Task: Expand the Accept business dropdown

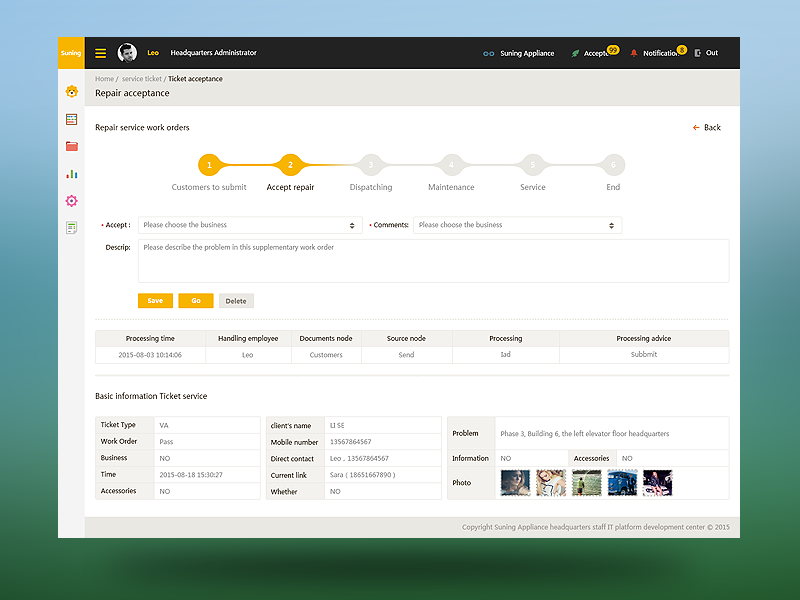Action: [249, 225]
